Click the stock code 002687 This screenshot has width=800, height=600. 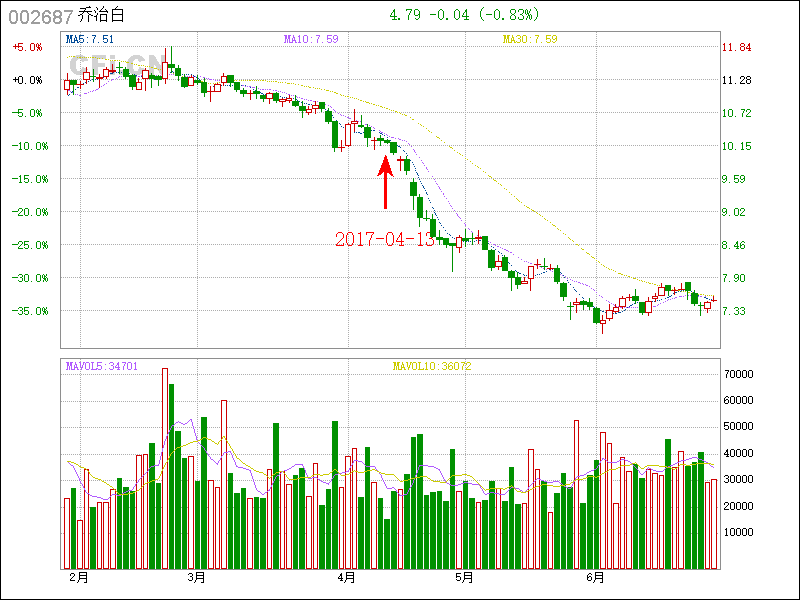35,16
